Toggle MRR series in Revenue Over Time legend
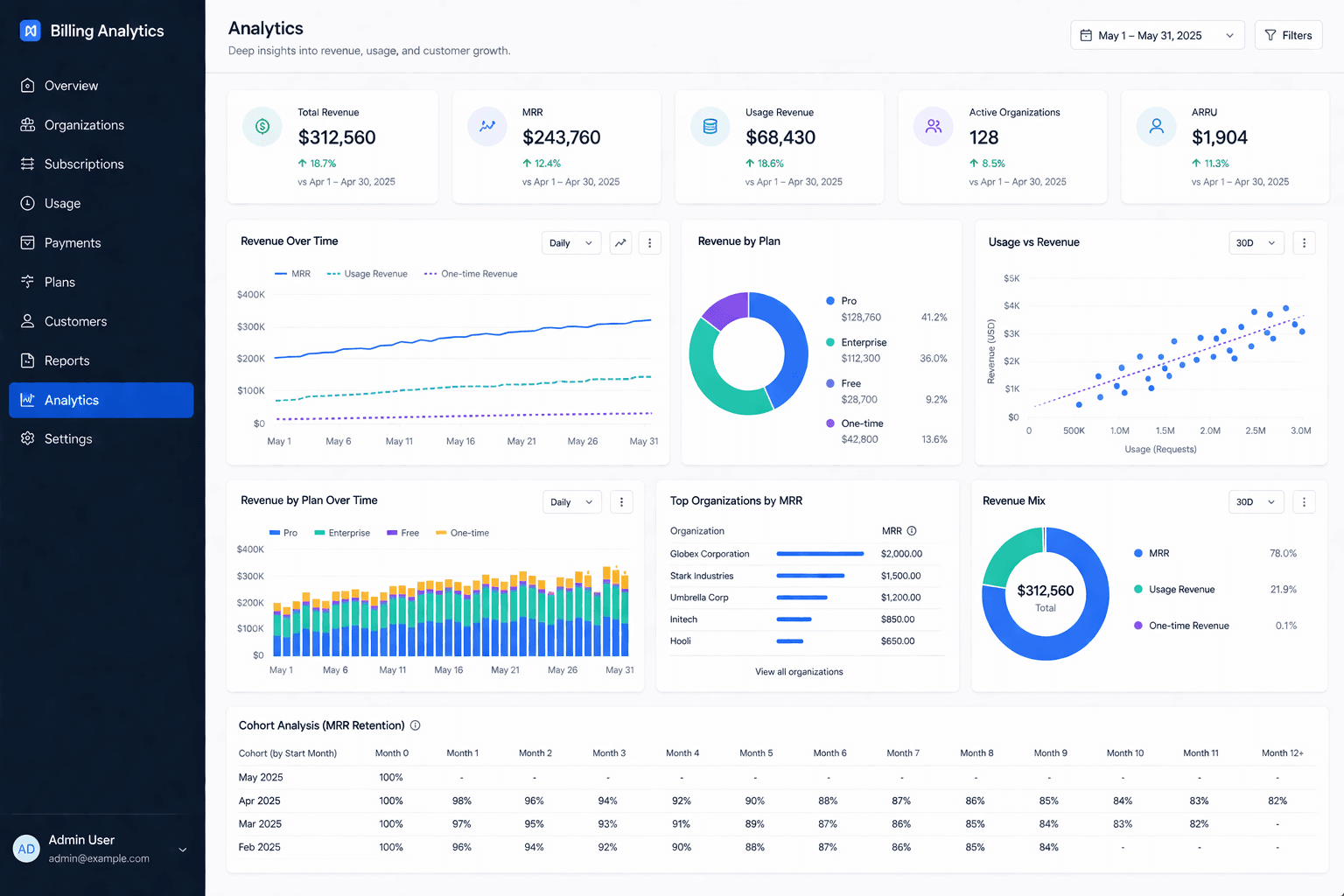Screen dimensions: 1344x896 pyautogui.click(x=292, y=274)
